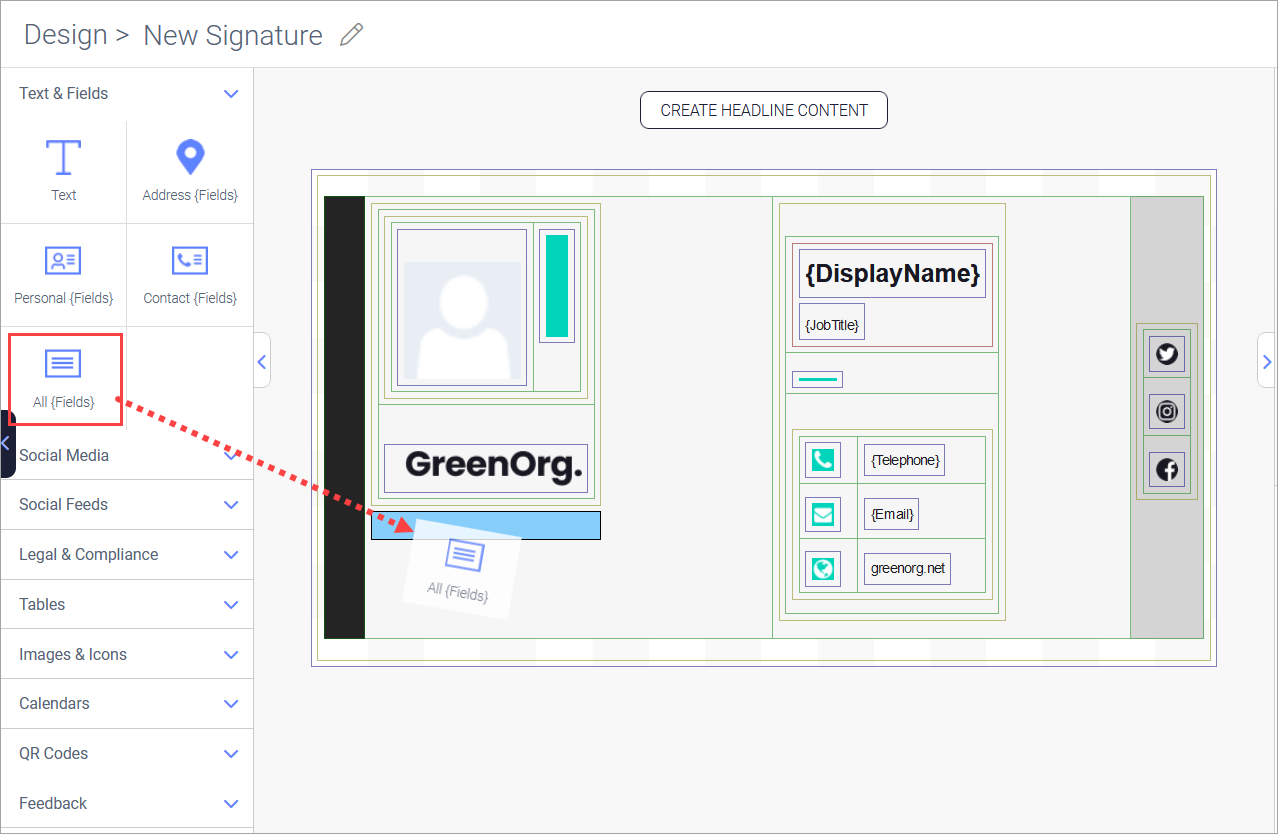Select the {DisplayName} placeholder field
Screen dimensions: 1278x834
coord(891,273)
